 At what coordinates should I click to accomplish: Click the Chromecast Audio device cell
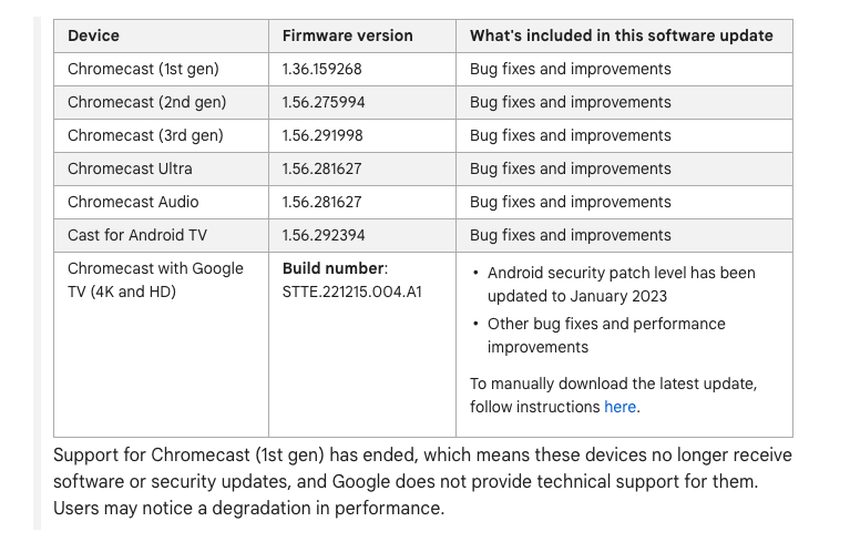133,201
